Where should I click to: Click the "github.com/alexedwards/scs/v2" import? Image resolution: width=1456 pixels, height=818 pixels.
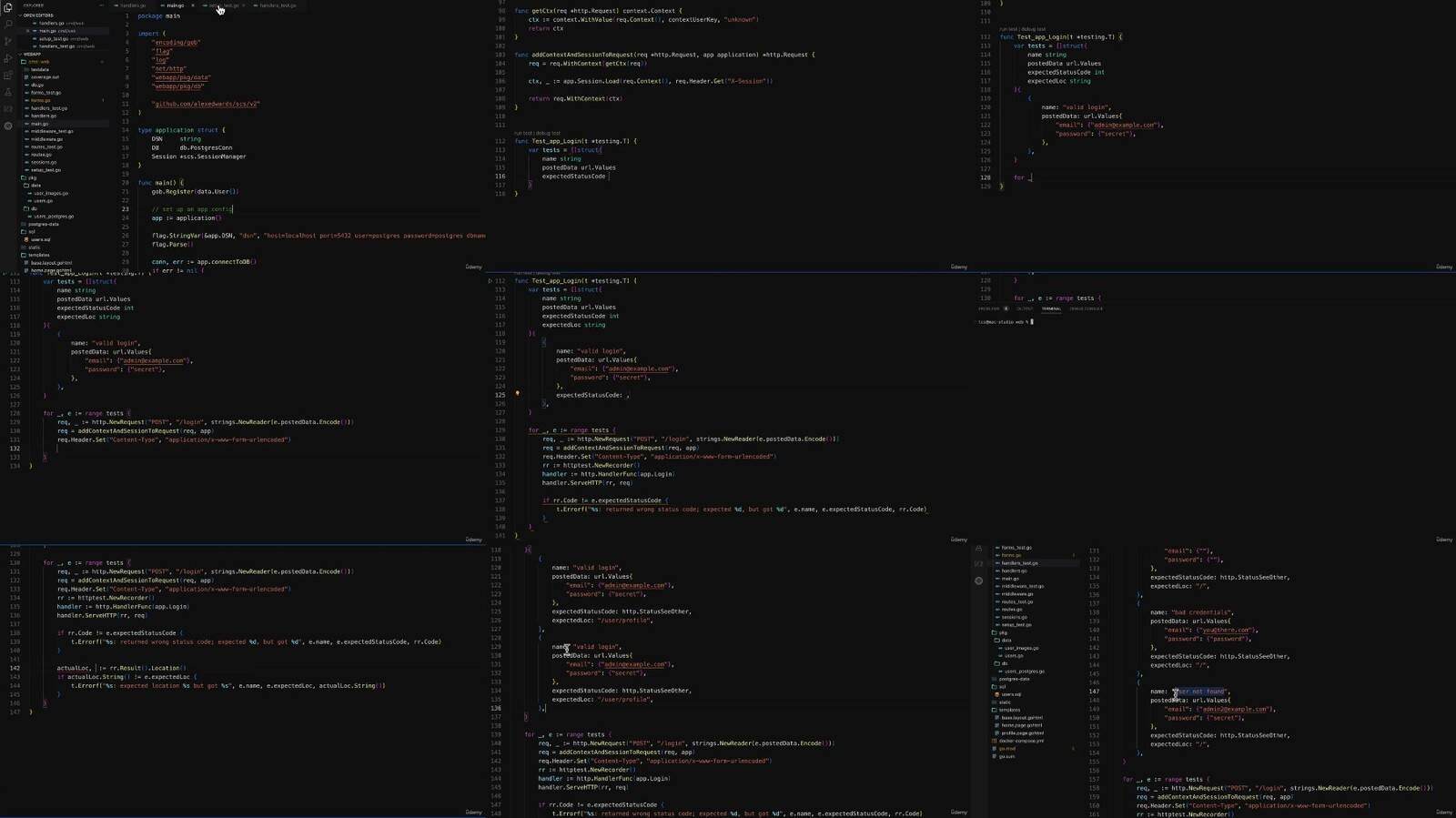coord(207,104)
